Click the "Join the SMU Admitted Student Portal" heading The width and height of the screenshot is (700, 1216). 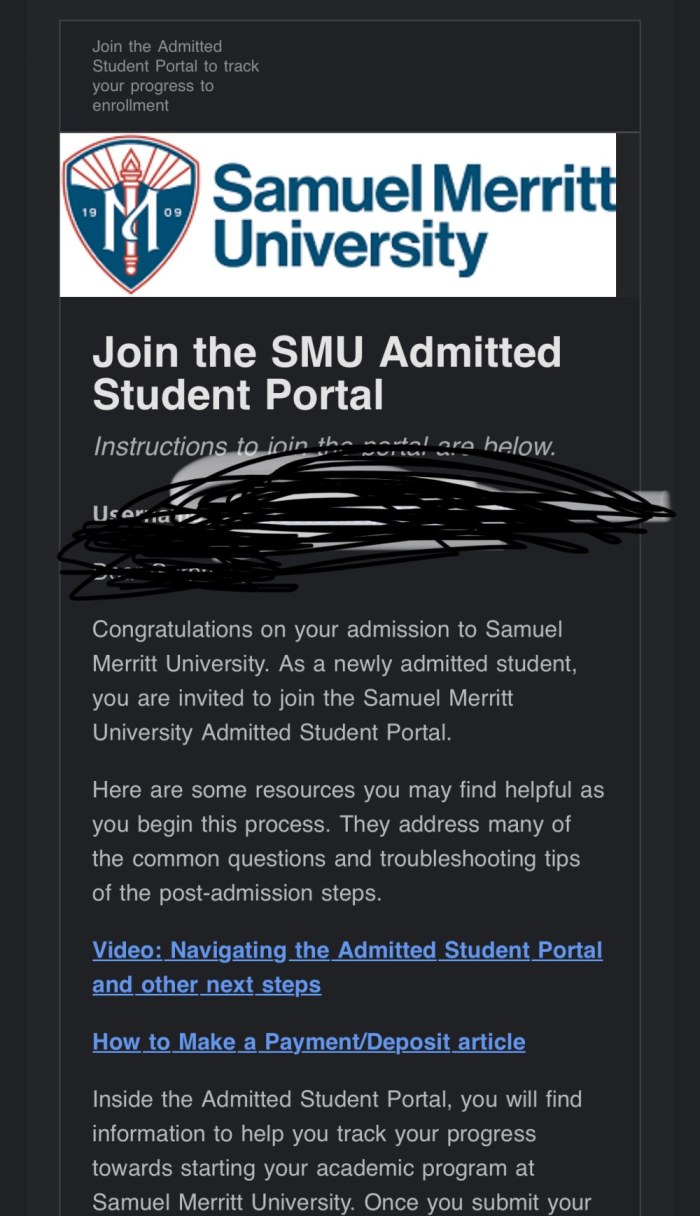pos(327,374)
